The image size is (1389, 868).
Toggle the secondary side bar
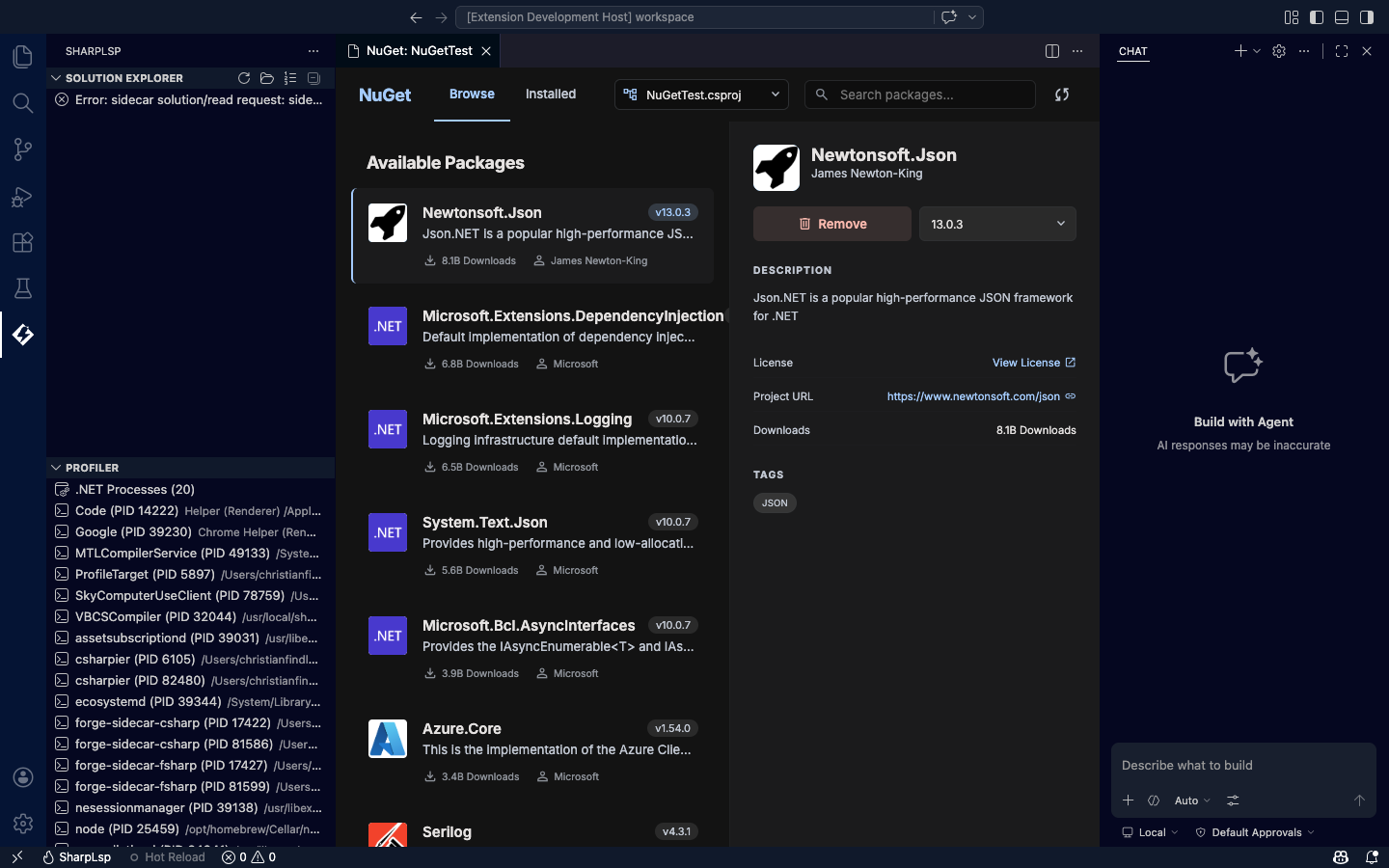coord(1367,17)
